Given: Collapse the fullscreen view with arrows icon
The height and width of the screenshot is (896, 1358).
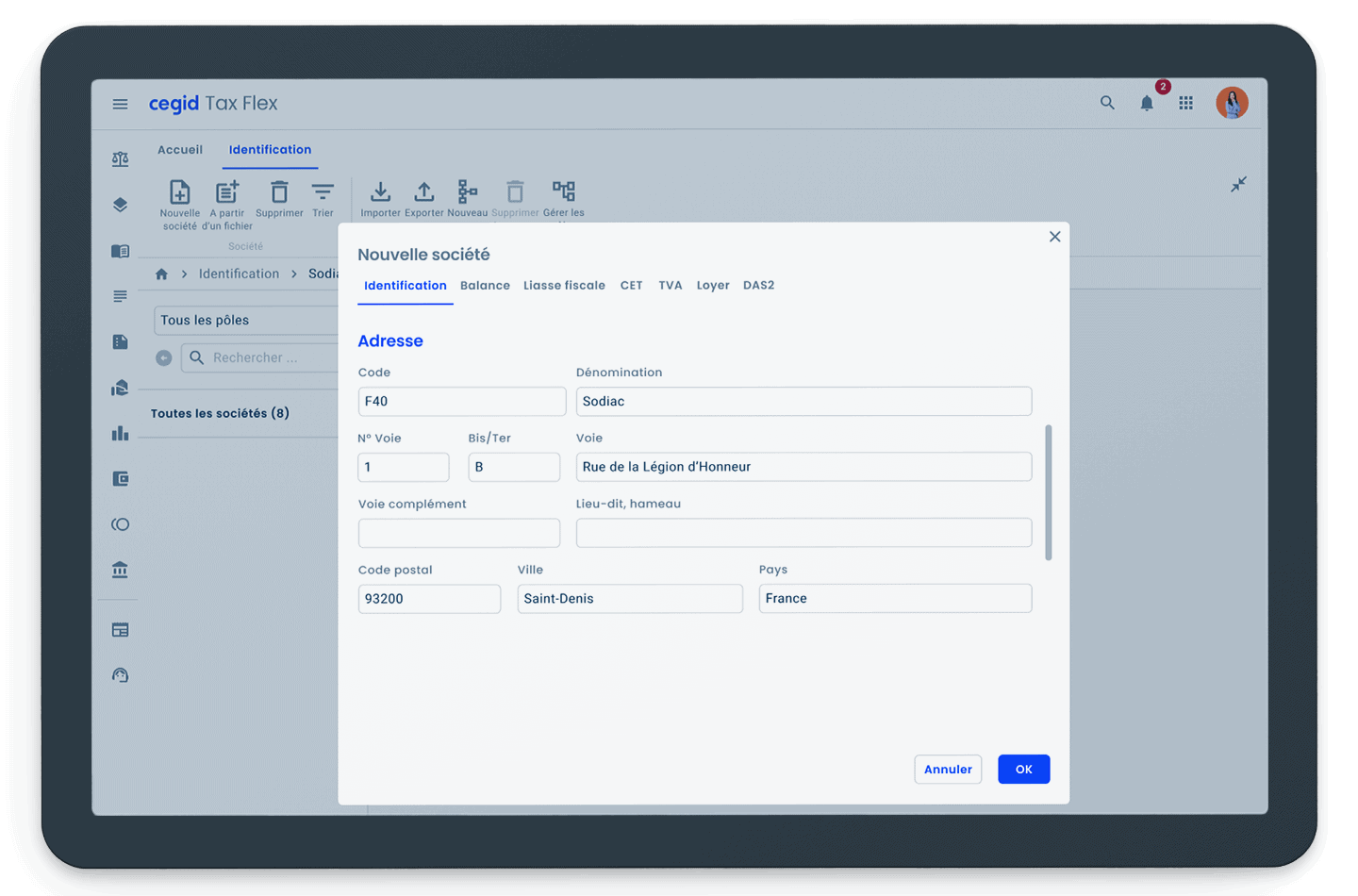Looking at the screenshot, I should pyautogui.click(x=1238, y=184).
